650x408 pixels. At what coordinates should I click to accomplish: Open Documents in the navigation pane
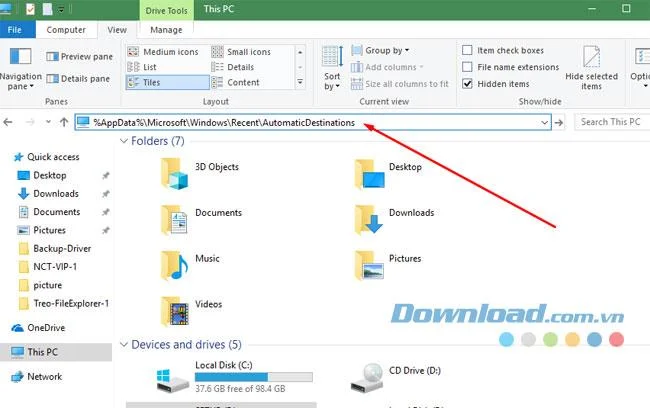(x=49, y=212)
